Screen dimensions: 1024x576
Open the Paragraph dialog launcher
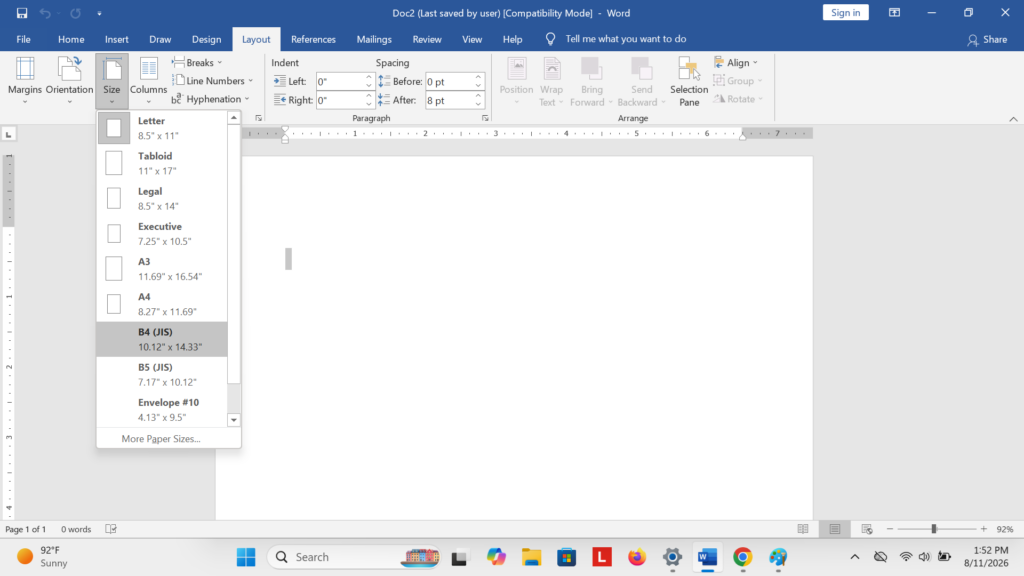point(485,118)
